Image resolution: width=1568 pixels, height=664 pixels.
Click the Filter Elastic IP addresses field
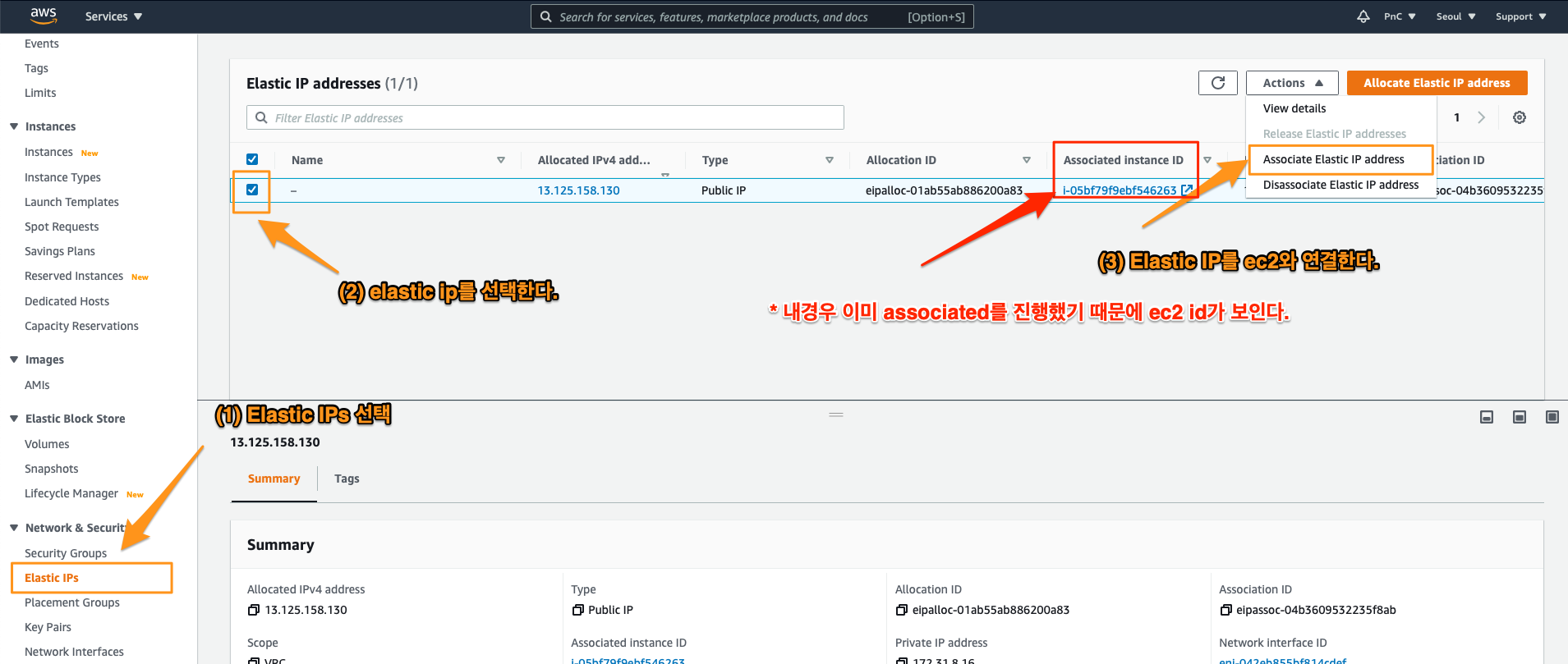tap(545, 117)
